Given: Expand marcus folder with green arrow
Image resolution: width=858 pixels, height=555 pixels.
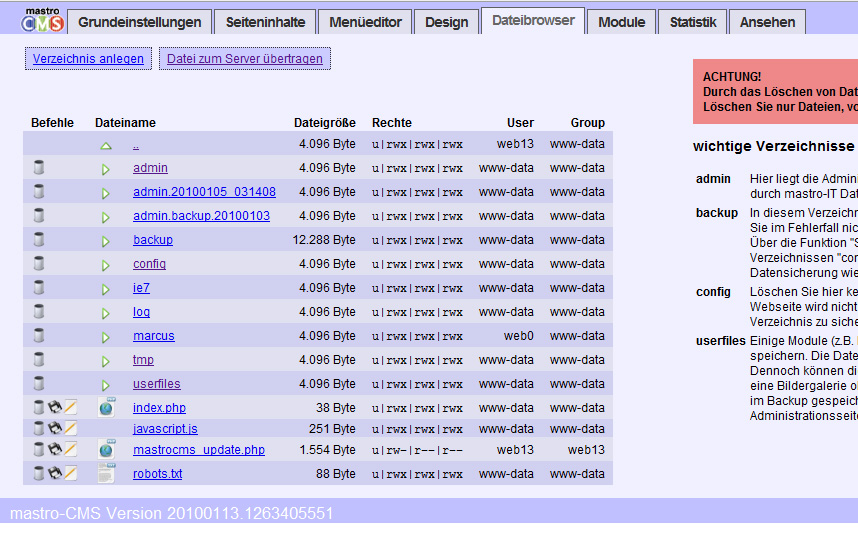Looking at the screenshot, I should pos(106,337).
